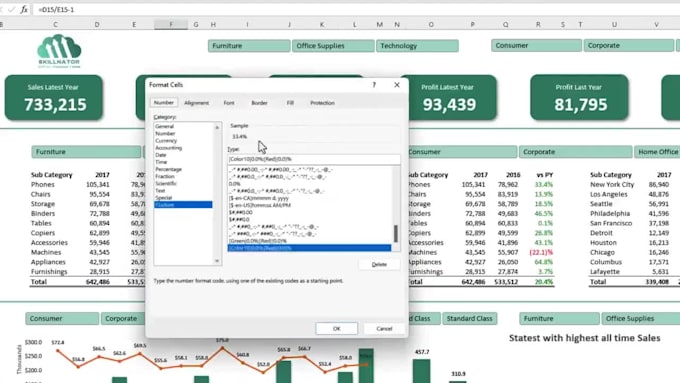Click category list scroll down arrow
Image resolution: width=680 pixels, height=383 pixels.
point(217,261)
